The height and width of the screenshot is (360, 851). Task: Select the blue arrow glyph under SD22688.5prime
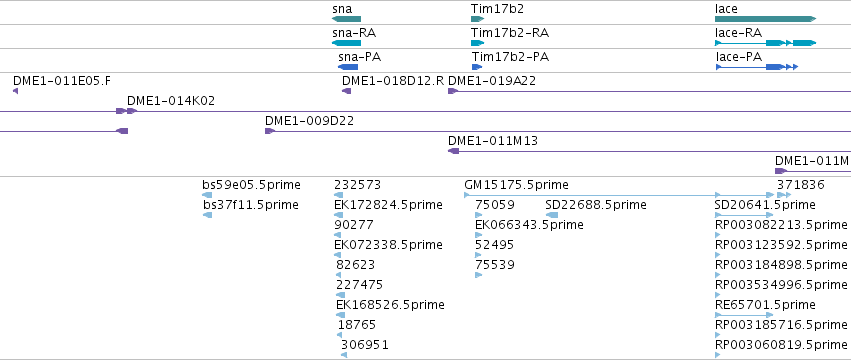[552, 215]
